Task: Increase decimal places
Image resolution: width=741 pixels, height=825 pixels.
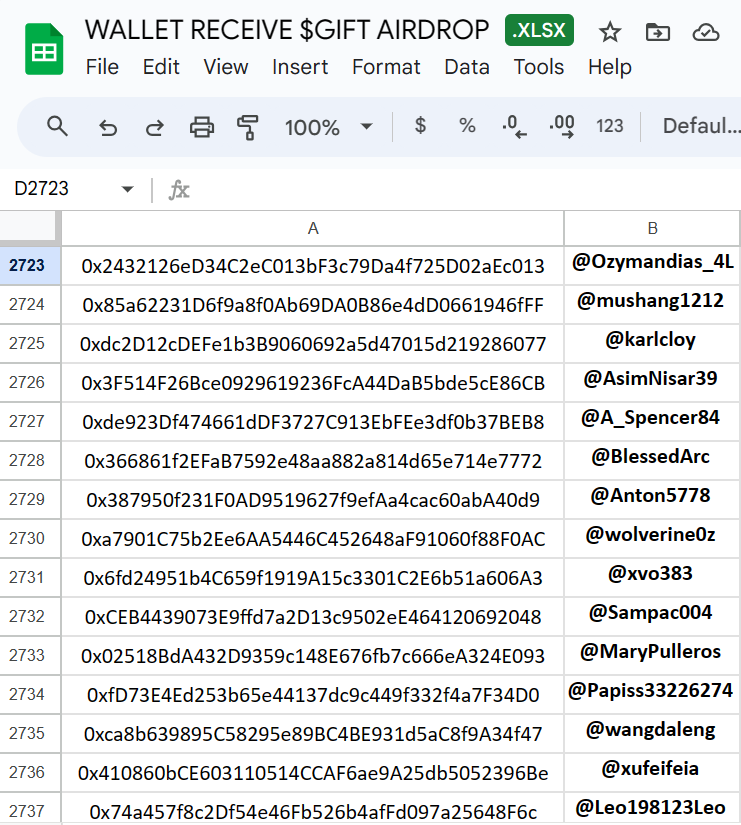Action: 562,127
